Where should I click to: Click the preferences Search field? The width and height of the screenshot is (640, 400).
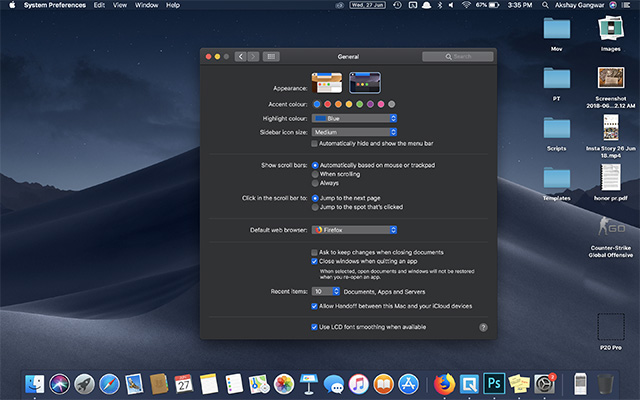[458, 56]
